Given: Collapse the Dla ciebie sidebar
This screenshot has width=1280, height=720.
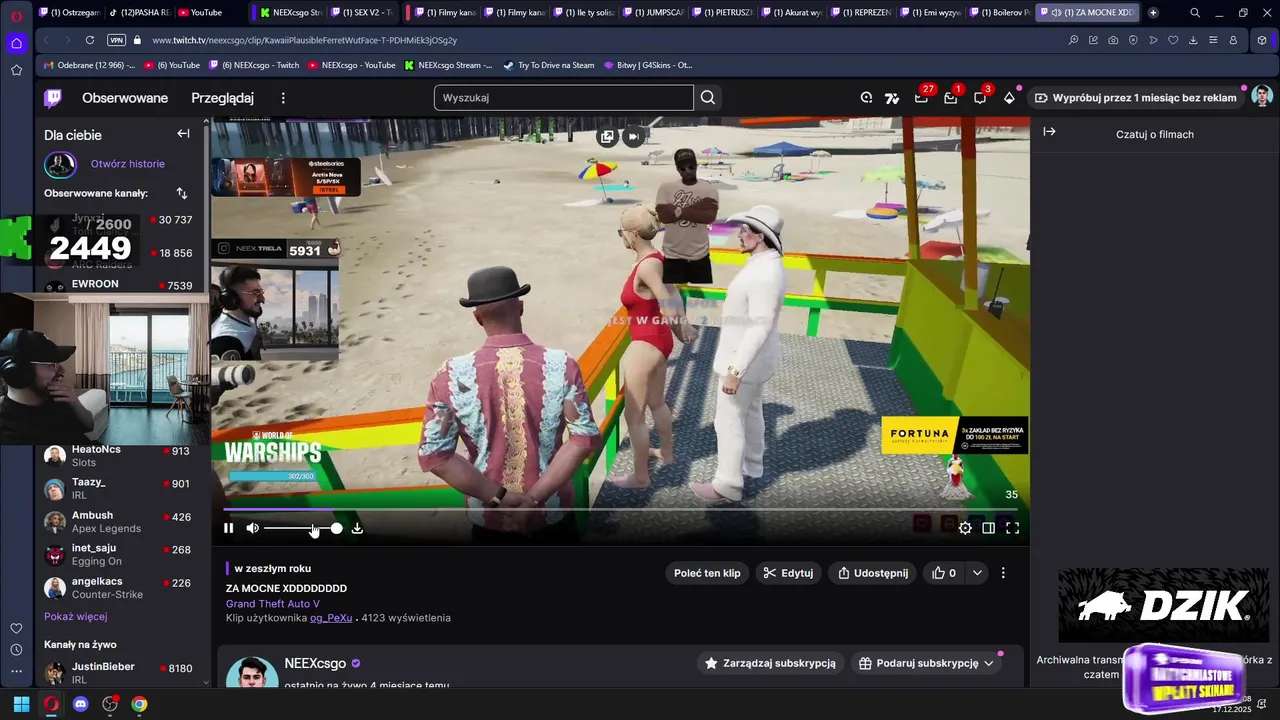Looking at the screenshot, I should coord(183,133).
